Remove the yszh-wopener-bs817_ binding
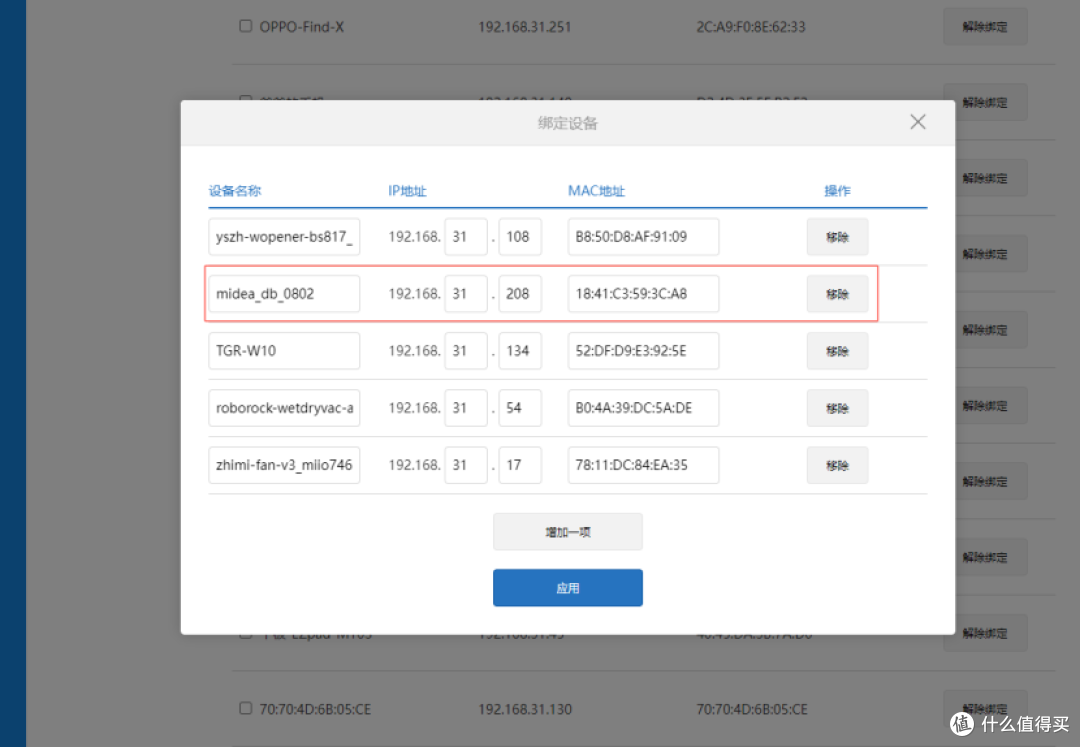 click(x=838, y=237)
